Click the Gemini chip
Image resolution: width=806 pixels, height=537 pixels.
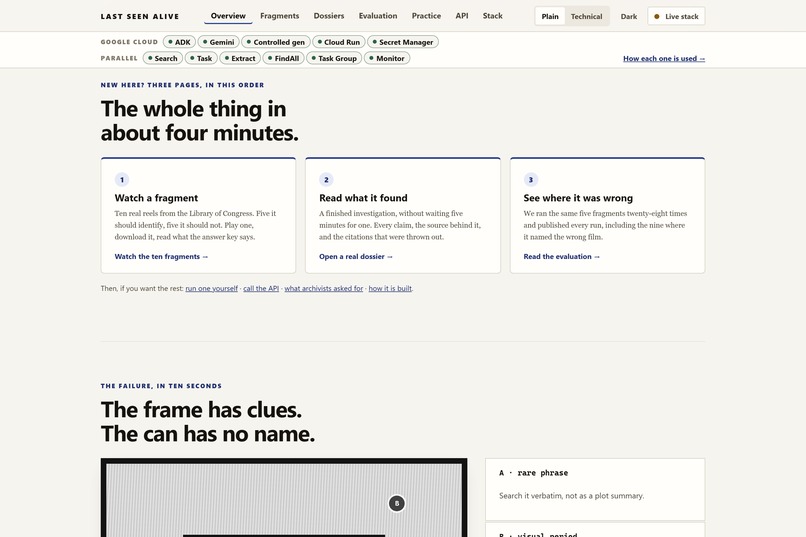tap(218, 42)
